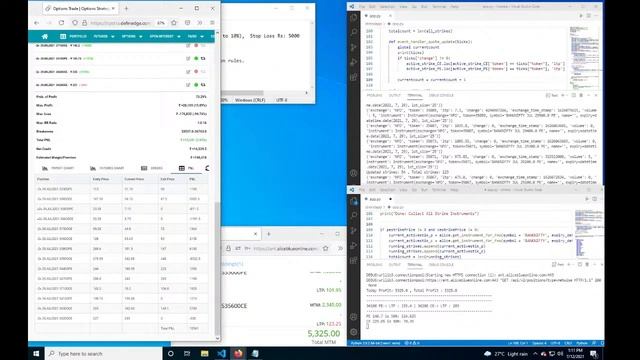Viewport: 640px width, 360px height.
Task: Open File Explorer from the taskbar
Action: pos(204,353)
